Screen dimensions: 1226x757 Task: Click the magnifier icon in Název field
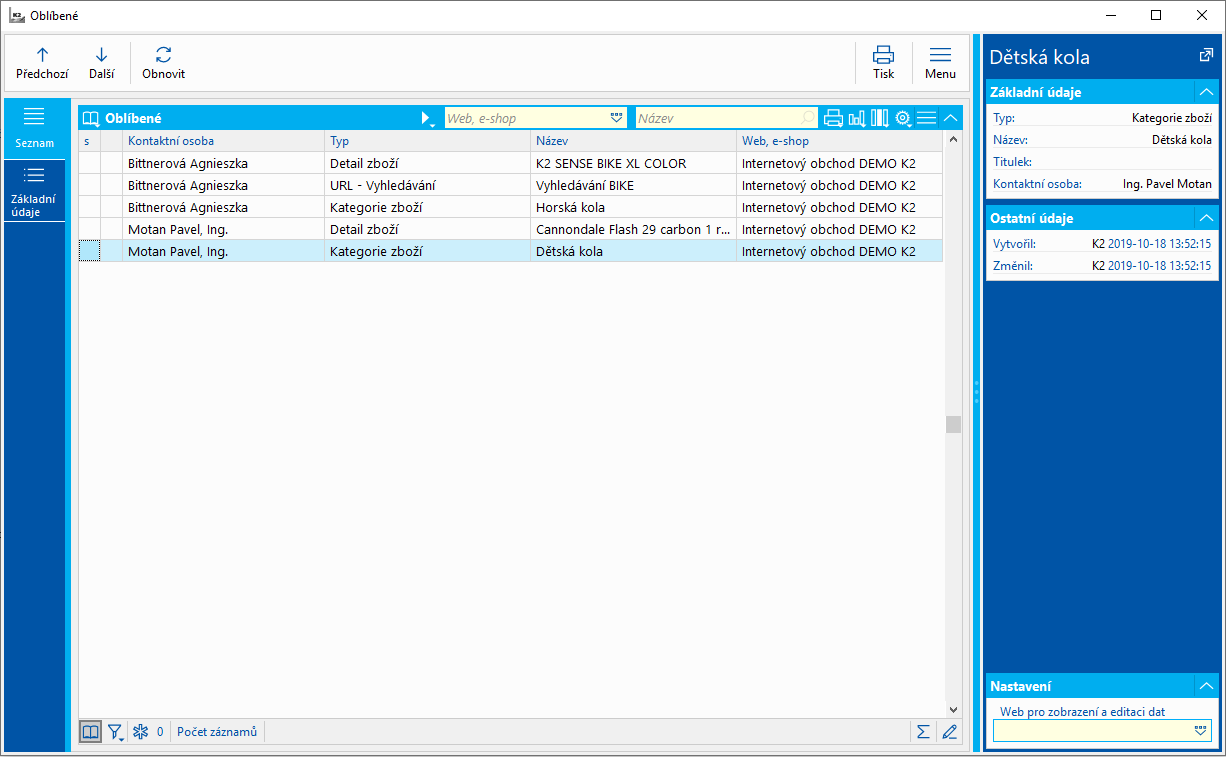[x=808, y=118]
